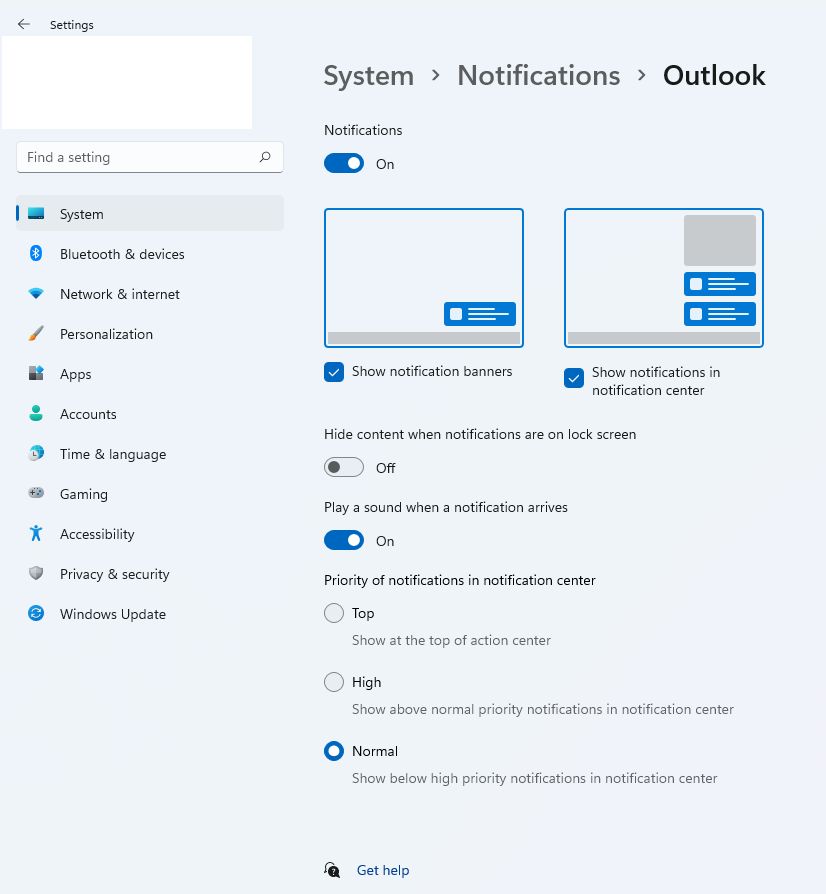The width and height of the screenshot is (826, 894).
Task: Click the Gaming controller icon
Action: pyautogui.click(x=36, y=493)
